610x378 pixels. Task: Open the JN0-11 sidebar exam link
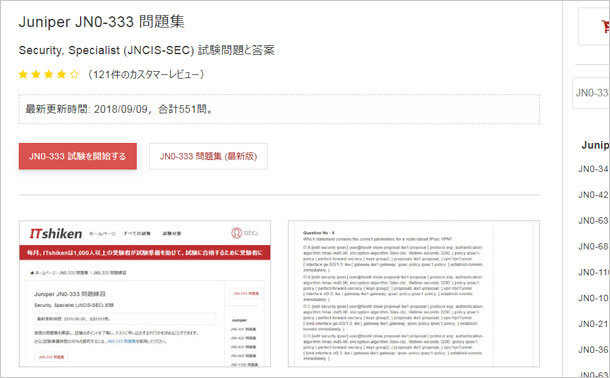point(594,272)
